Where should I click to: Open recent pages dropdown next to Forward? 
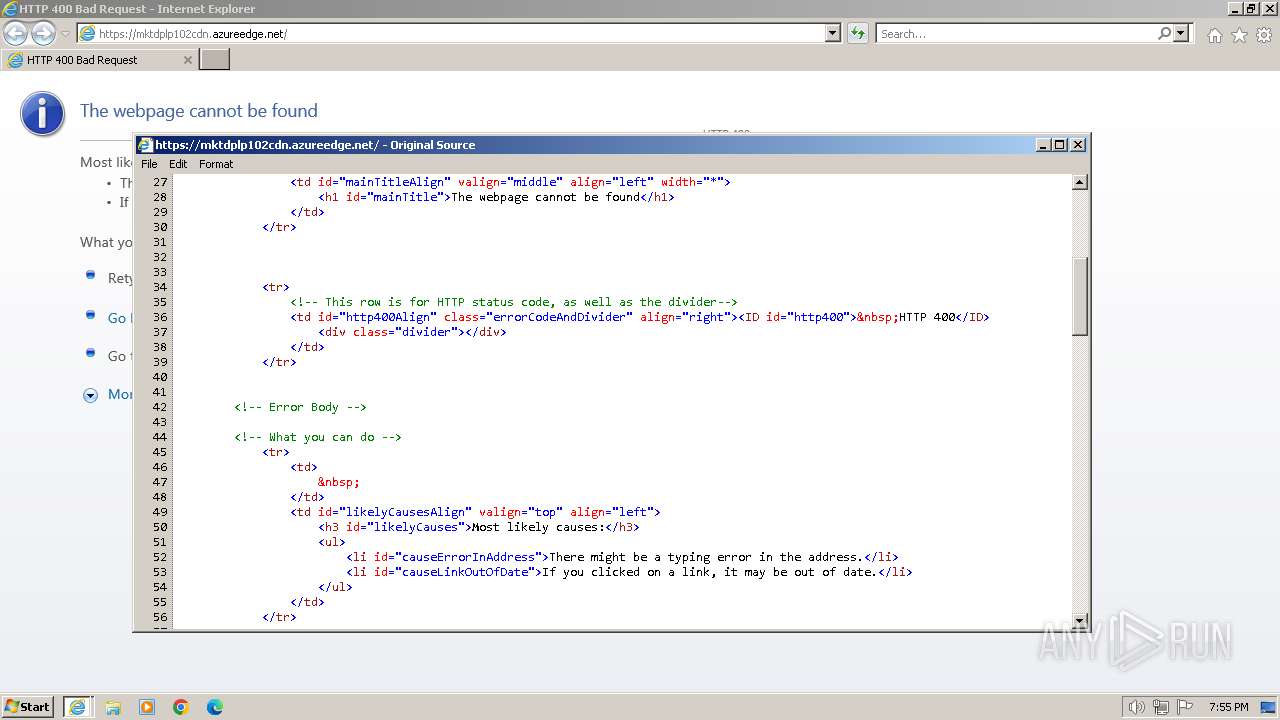(x=66, y=34)
